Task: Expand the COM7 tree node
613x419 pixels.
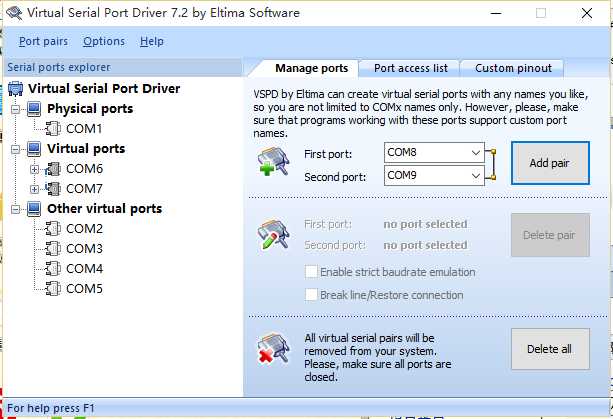Action: (34, 189)
